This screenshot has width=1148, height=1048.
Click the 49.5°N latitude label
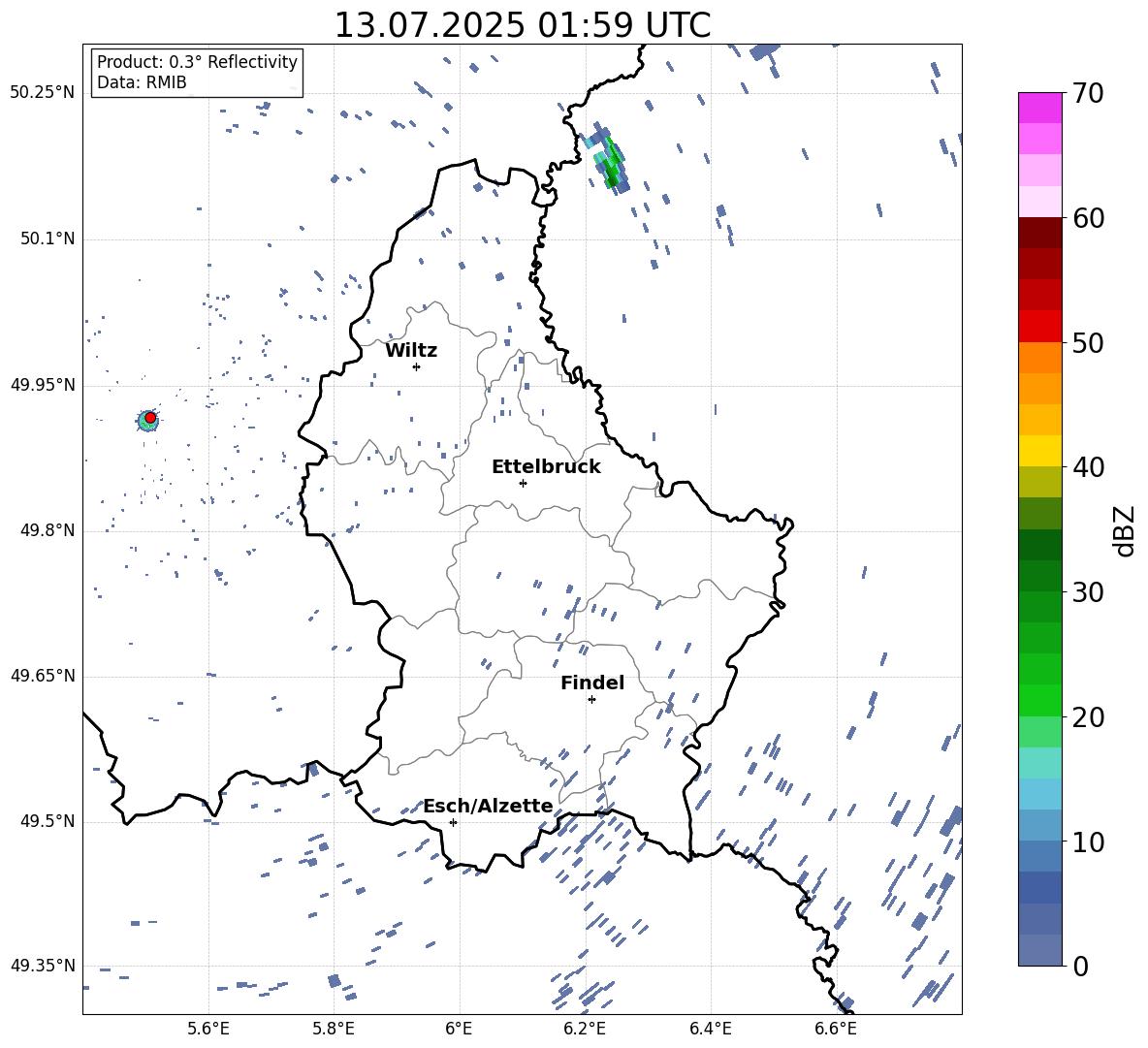point(47,821)
